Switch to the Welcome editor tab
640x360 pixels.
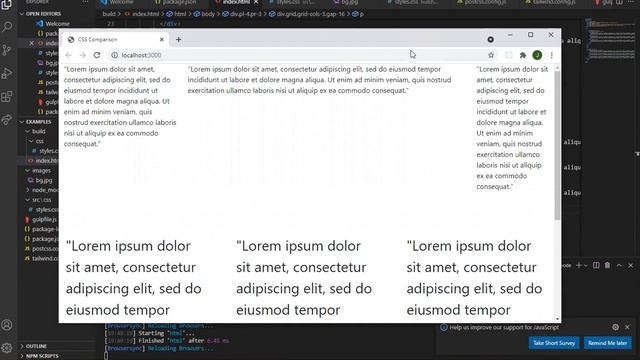point(117,2)
